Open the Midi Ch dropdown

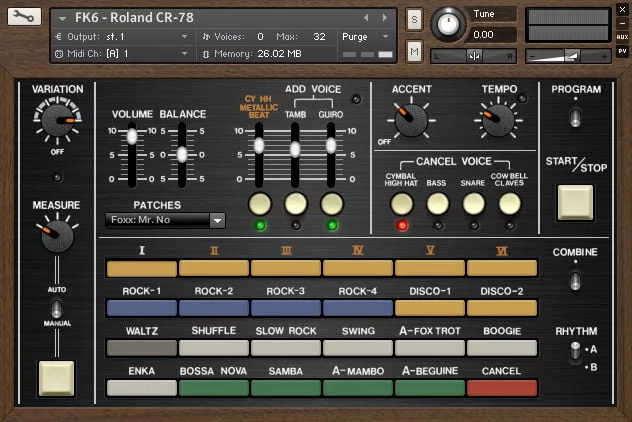click(121, 54)
